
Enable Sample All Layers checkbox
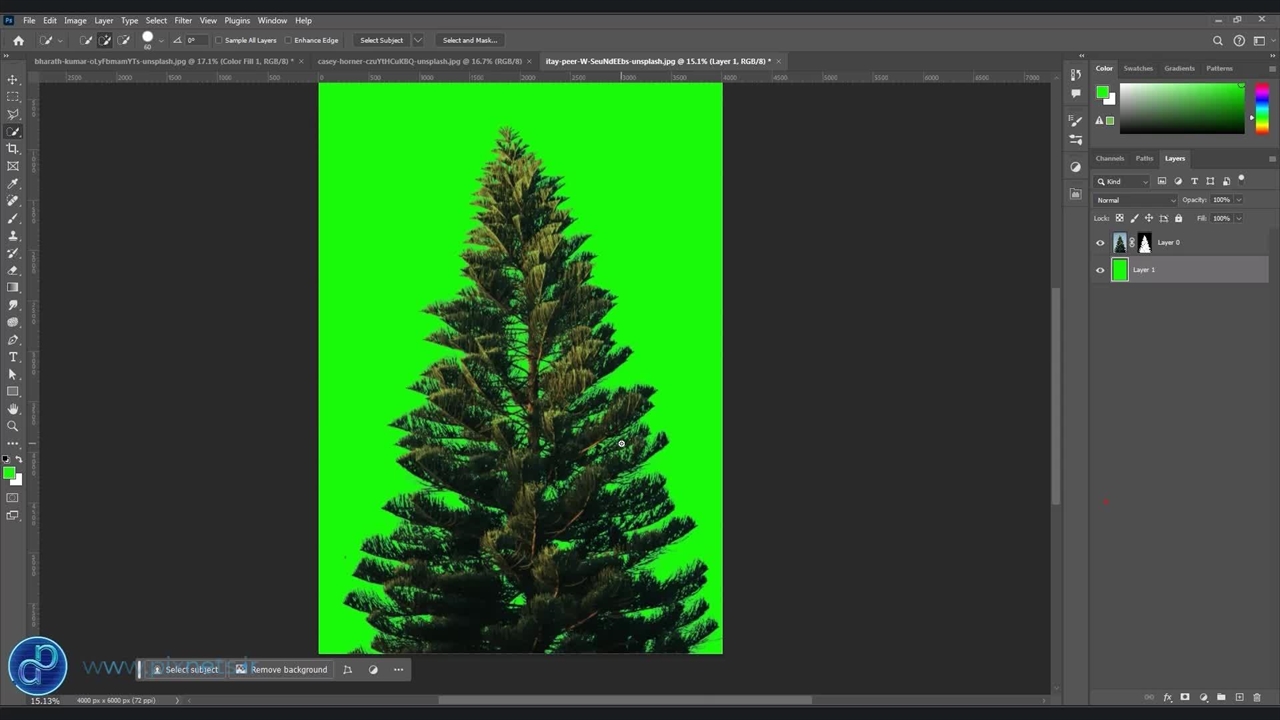click(219, 41)
